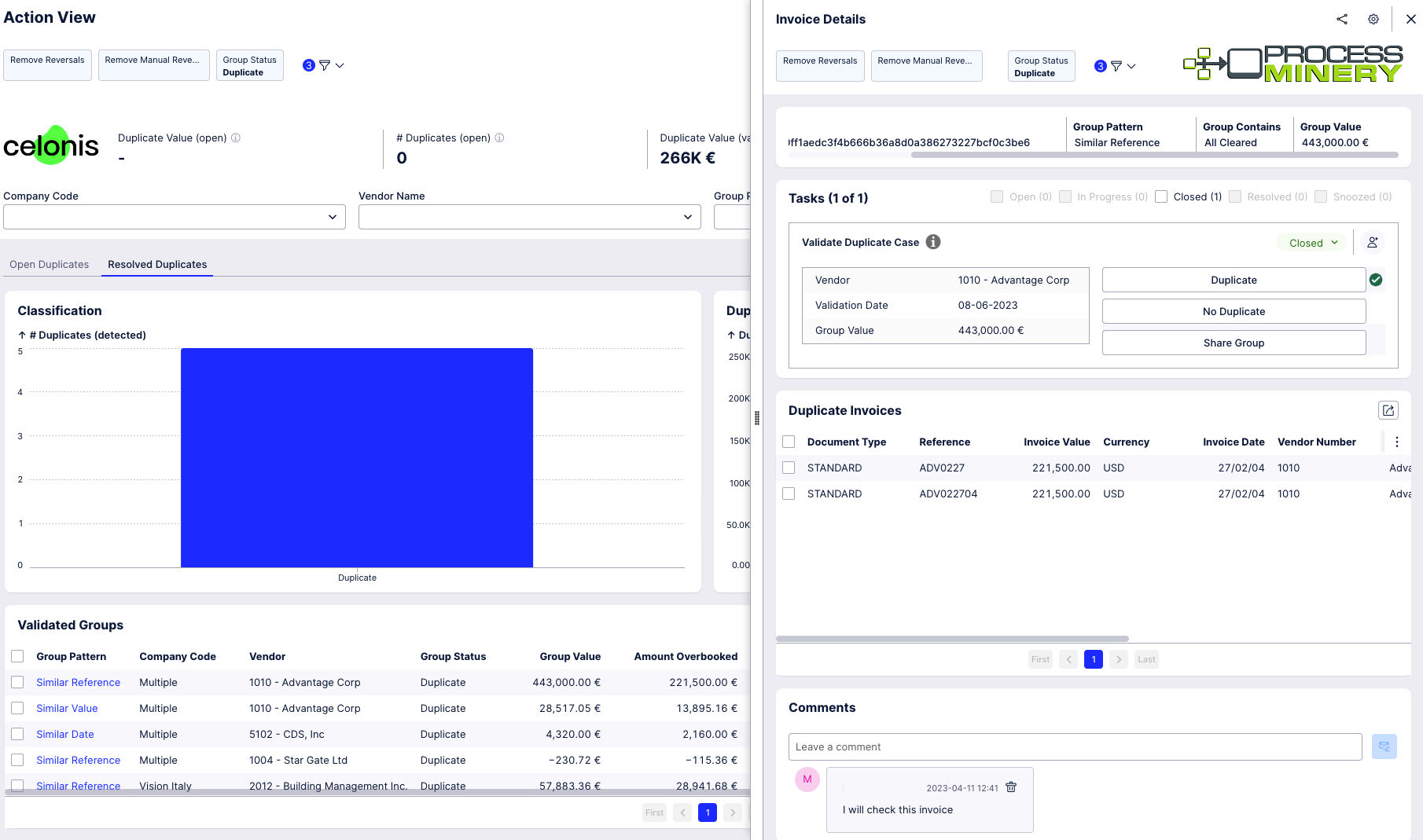
Task: Delete the comment from 2023-04-11
Action: click(x=1011, y=787)
